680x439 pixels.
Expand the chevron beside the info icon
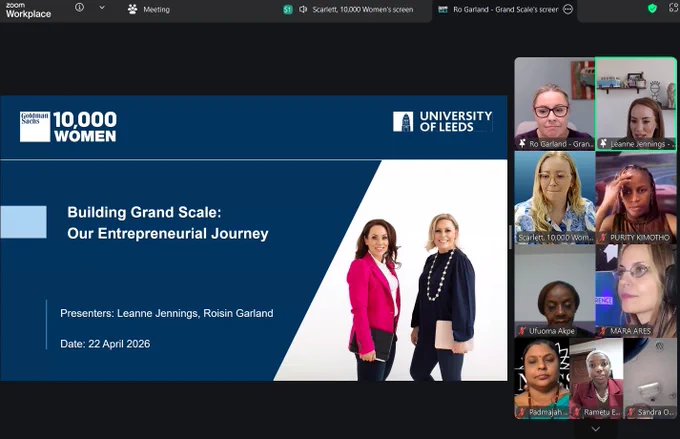click(102, 7)
